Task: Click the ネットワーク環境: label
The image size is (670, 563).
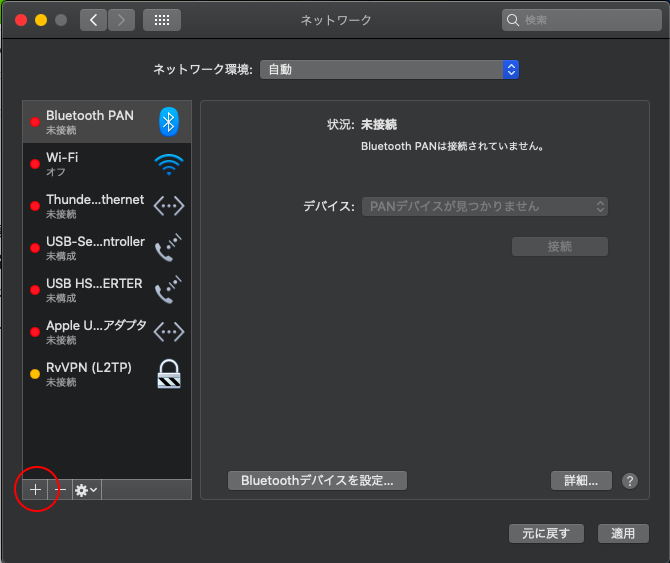Action: point(203,69)
